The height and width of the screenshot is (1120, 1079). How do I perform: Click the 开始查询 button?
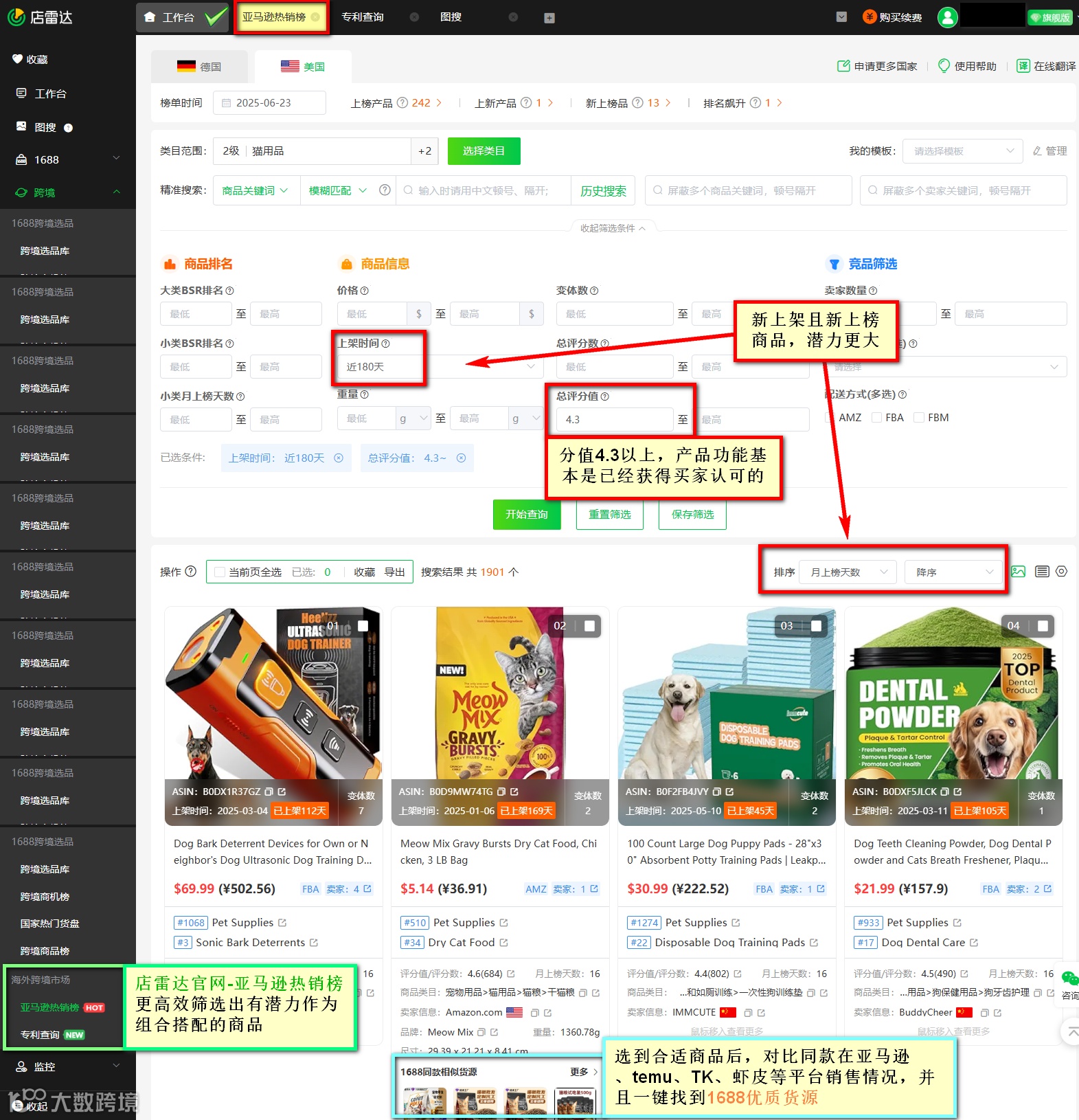527,515
